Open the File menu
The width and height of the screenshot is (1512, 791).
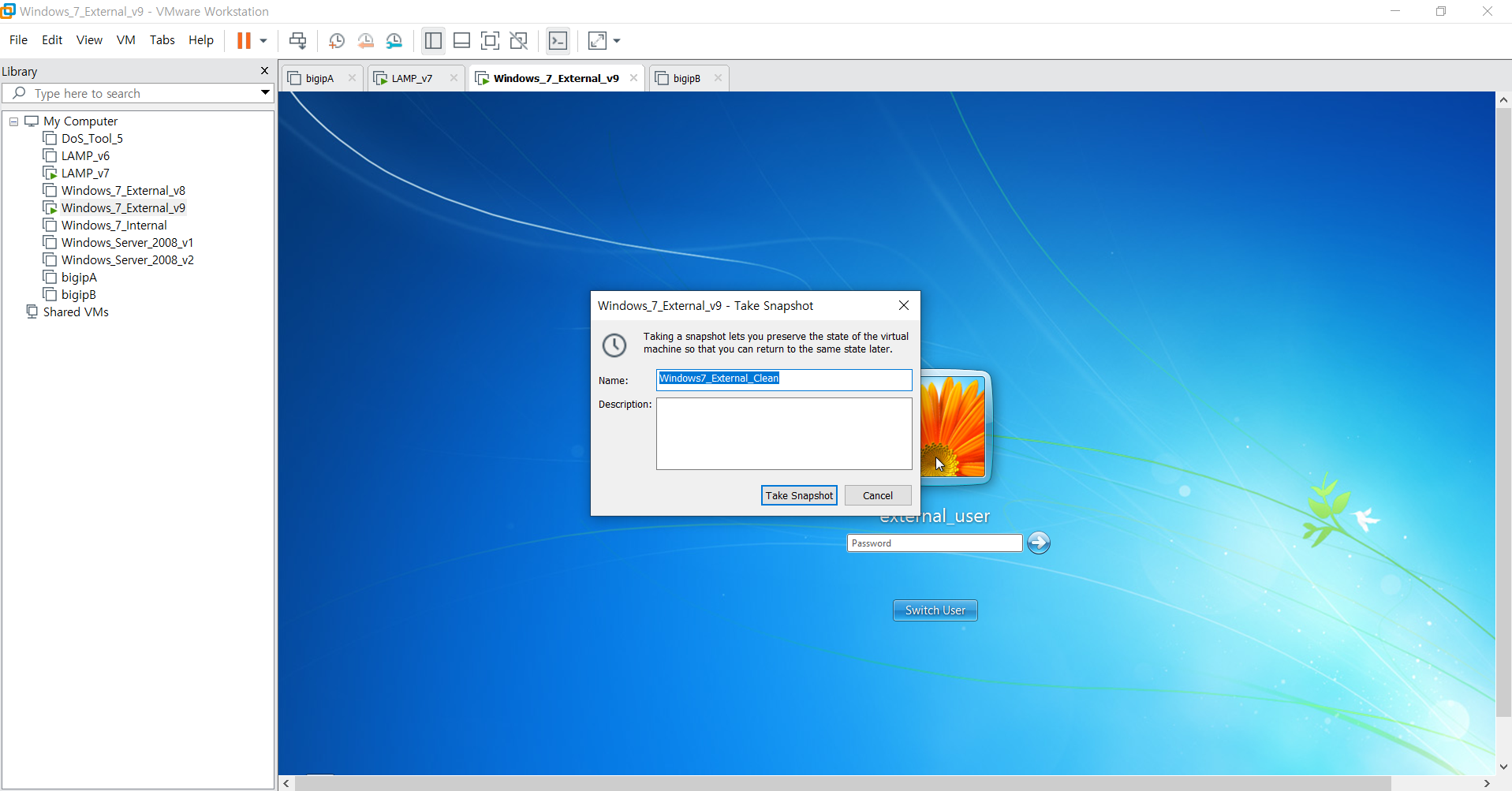pos(18,39)
